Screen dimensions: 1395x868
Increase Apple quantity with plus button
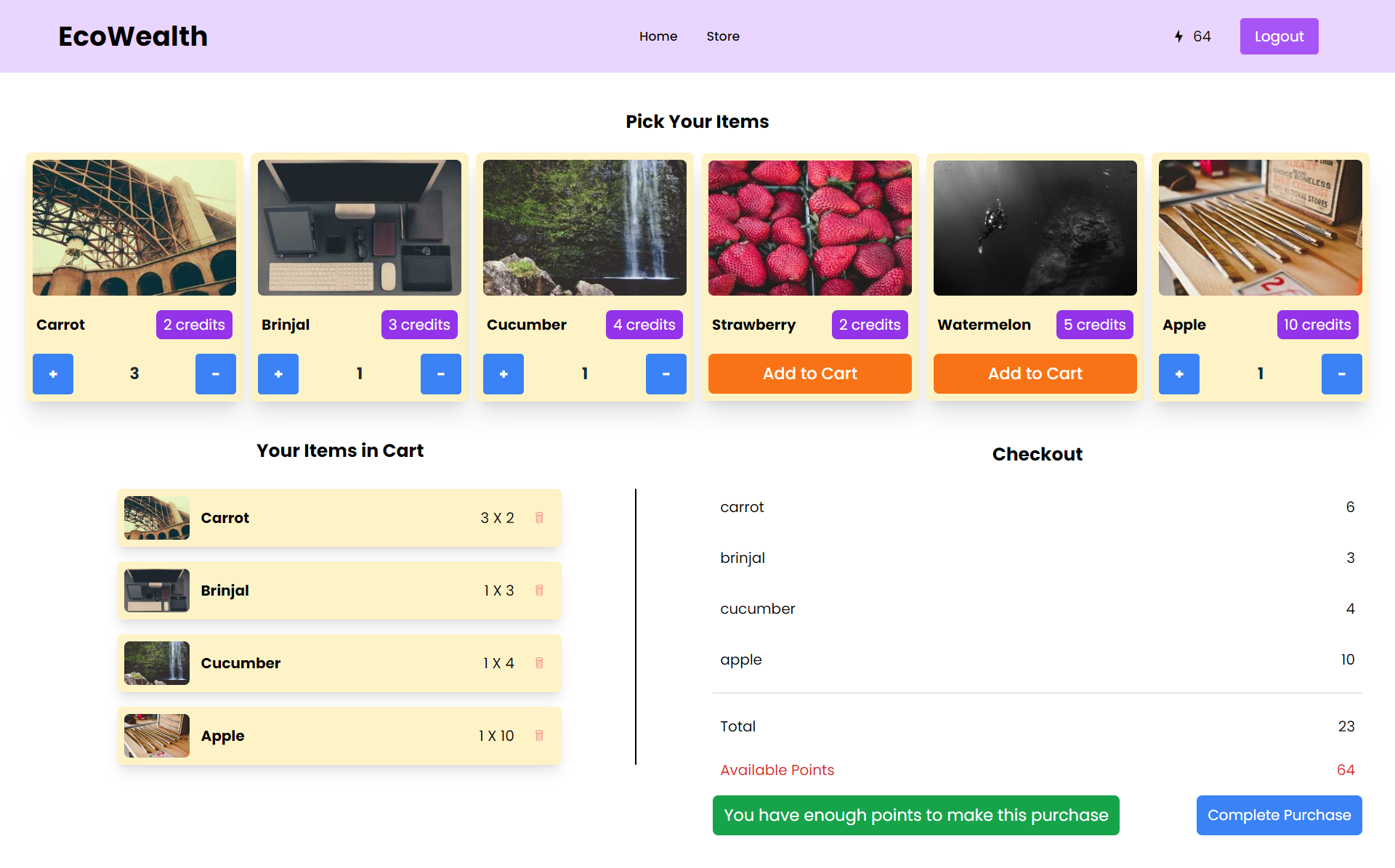(x=1178, y=374)
